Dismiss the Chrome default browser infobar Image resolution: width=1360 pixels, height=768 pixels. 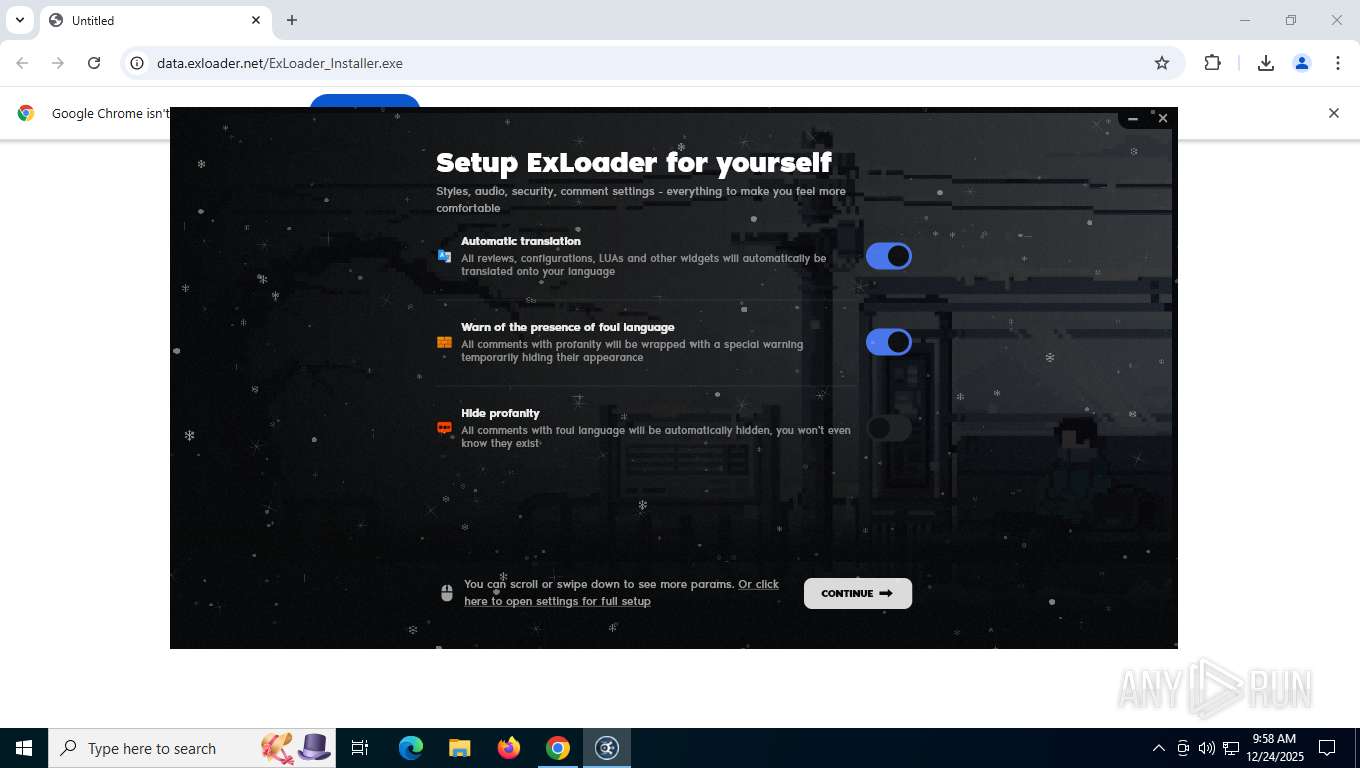point(1333,113)
